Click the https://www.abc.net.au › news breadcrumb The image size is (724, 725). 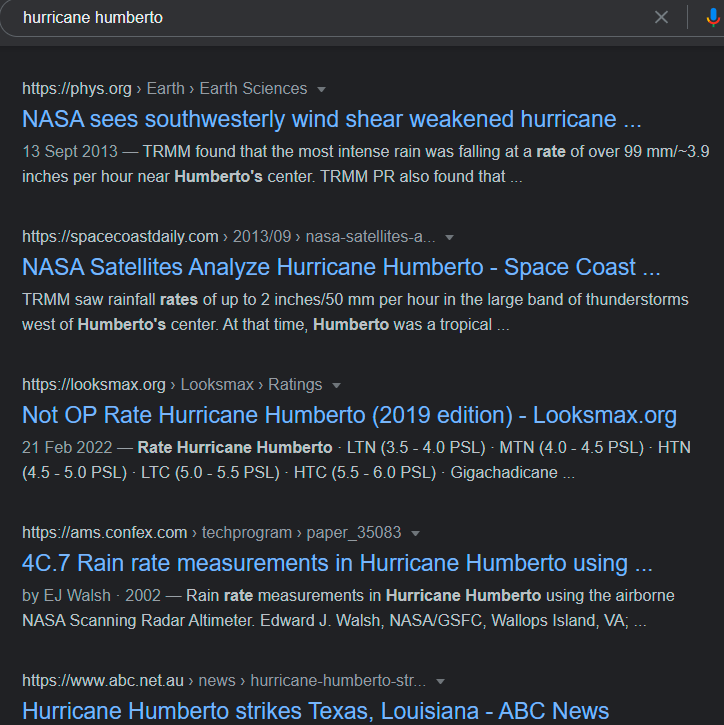(x=224, y=680)
